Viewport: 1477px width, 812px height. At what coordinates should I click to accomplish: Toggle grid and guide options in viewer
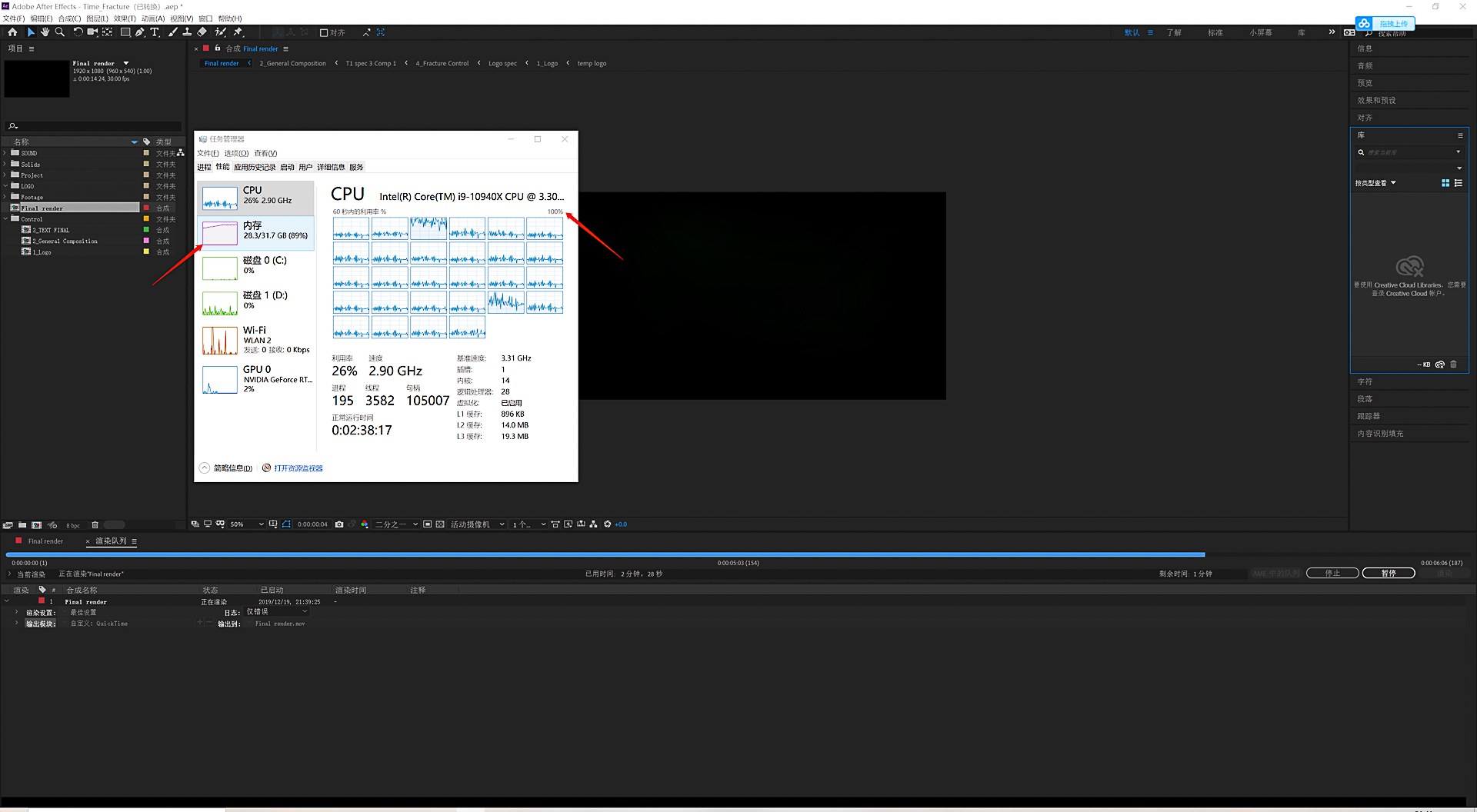coord(273,524)
